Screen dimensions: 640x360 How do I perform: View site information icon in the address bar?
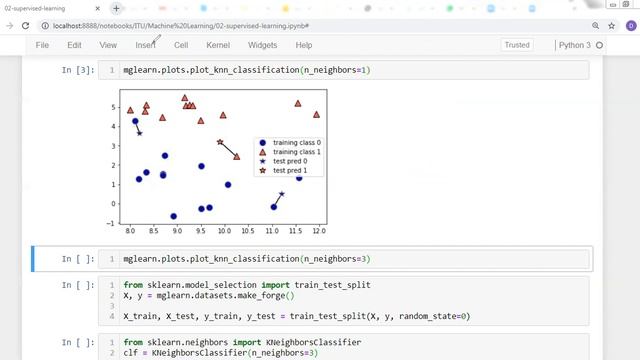pyautogui.click(x=45, y=26)
